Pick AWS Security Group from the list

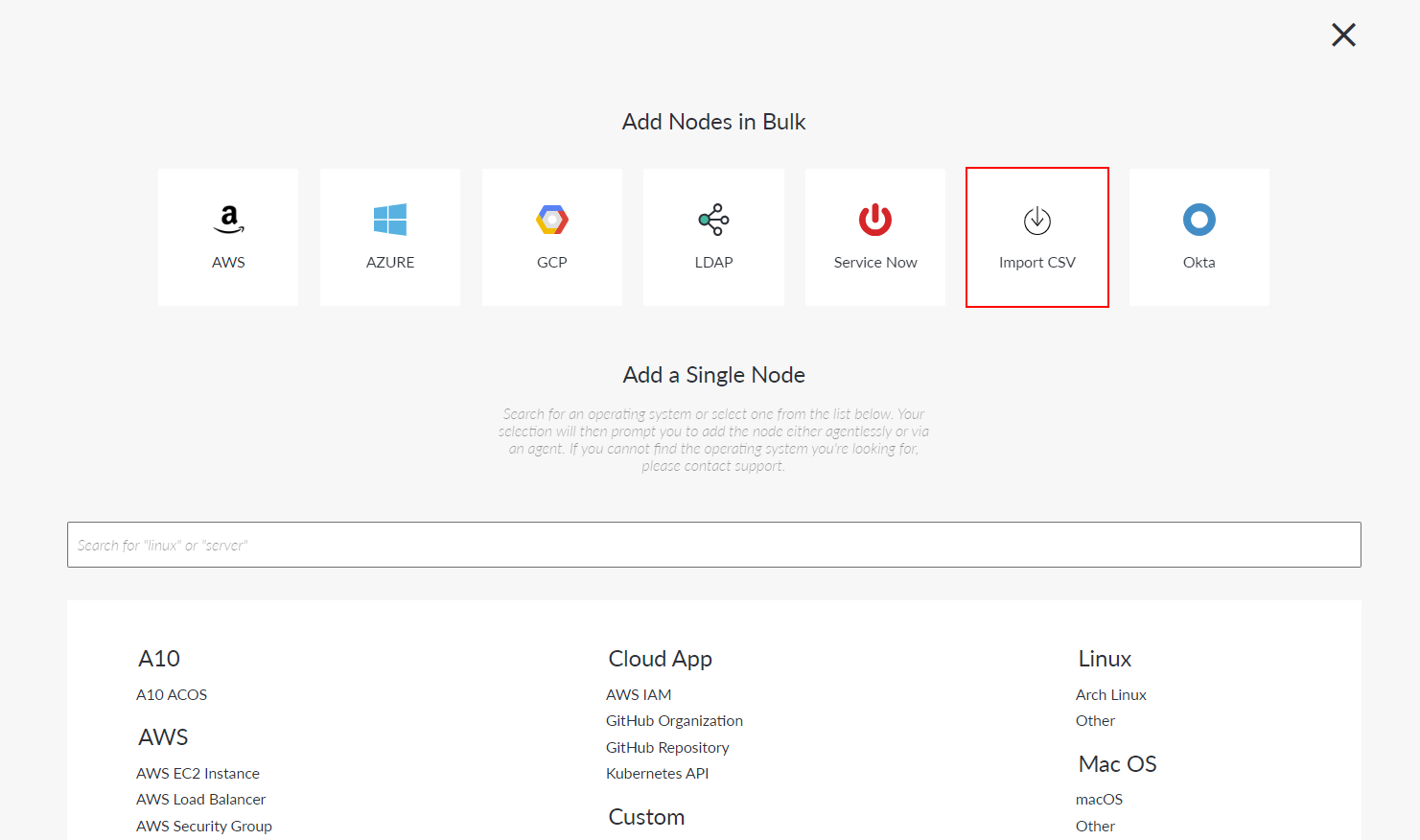(x=204, y=827)
